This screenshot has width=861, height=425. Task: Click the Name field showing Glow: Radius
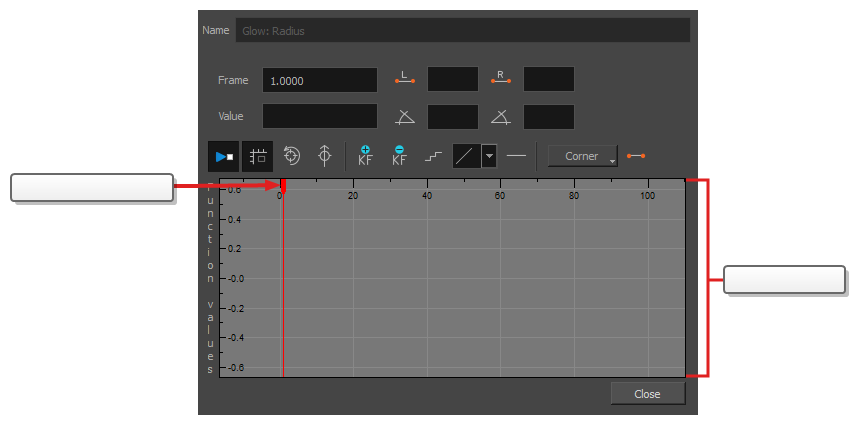coord(462,31)
